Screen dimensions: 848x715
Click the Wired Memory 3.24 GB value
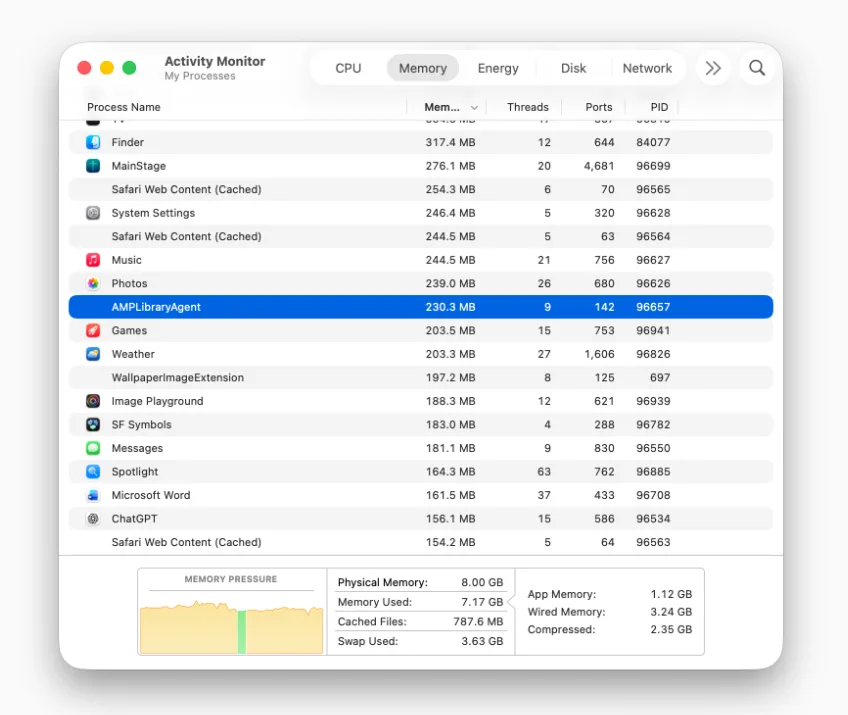(x=671, y=612)
